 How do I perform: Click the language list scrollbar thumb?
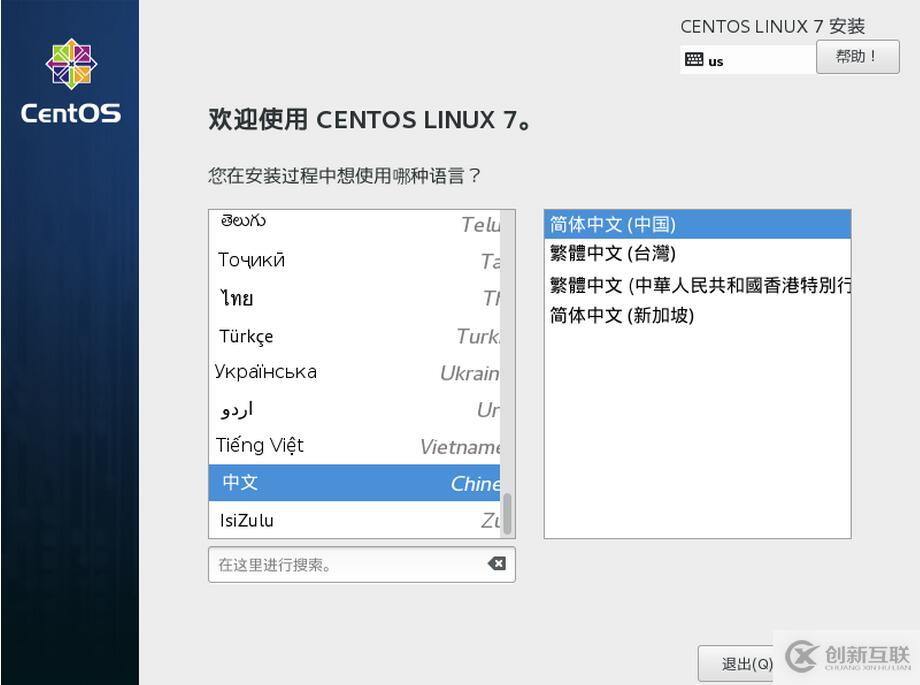507,514
